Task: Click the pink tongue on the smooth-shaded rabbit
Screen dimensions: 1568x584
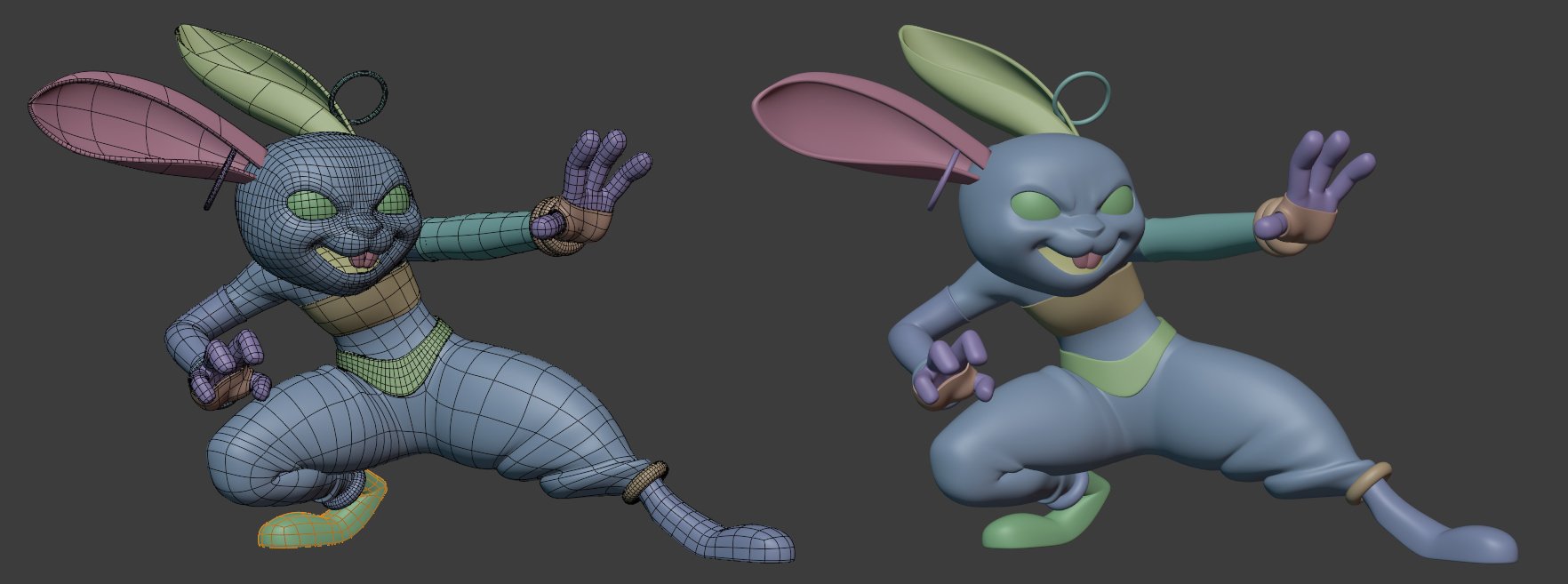Action: pyautogui.click(x=1086, y=260)
